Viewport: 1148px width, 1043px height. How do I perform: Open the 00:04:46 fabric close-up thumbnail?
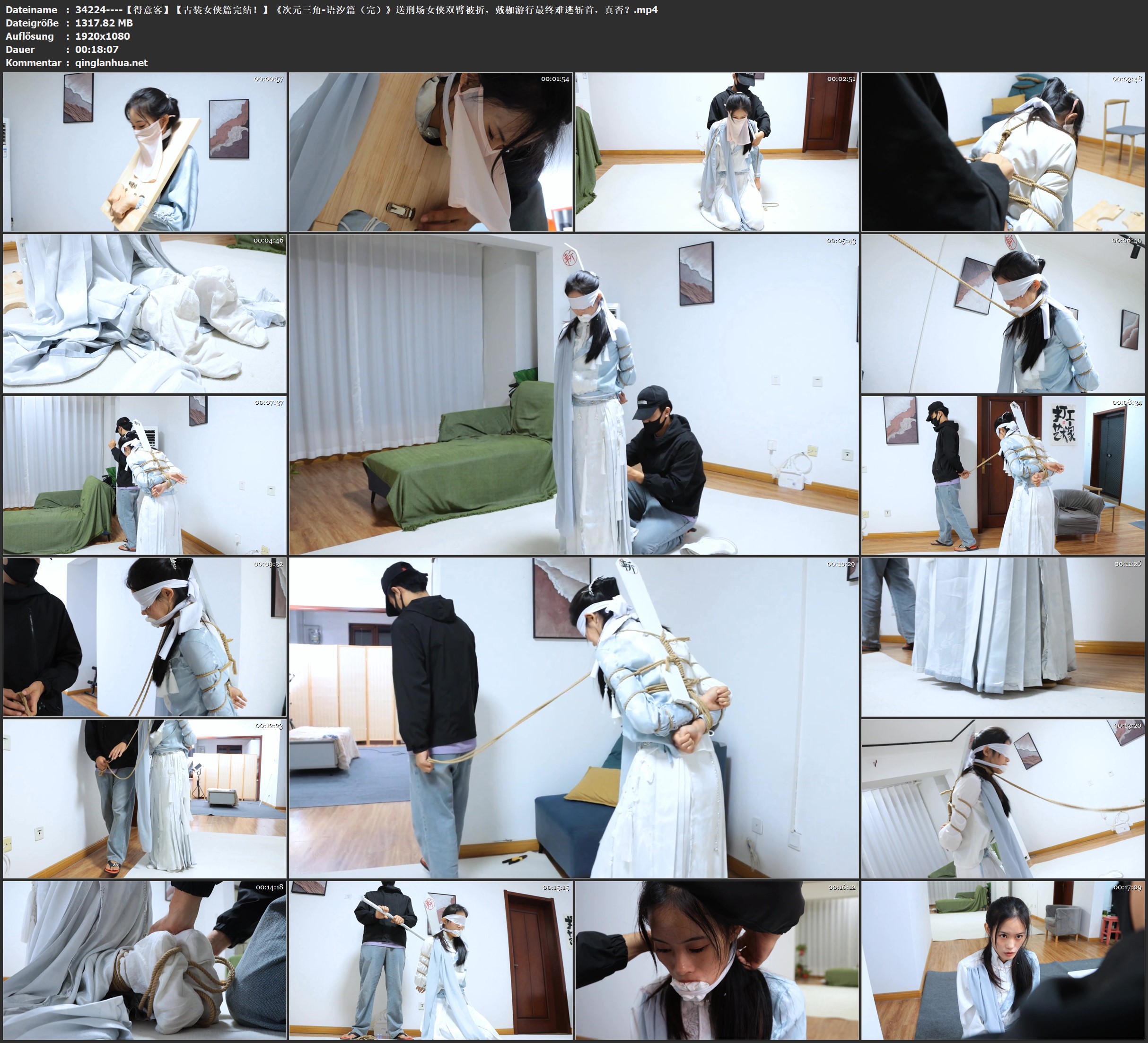(x=145, y=313)
